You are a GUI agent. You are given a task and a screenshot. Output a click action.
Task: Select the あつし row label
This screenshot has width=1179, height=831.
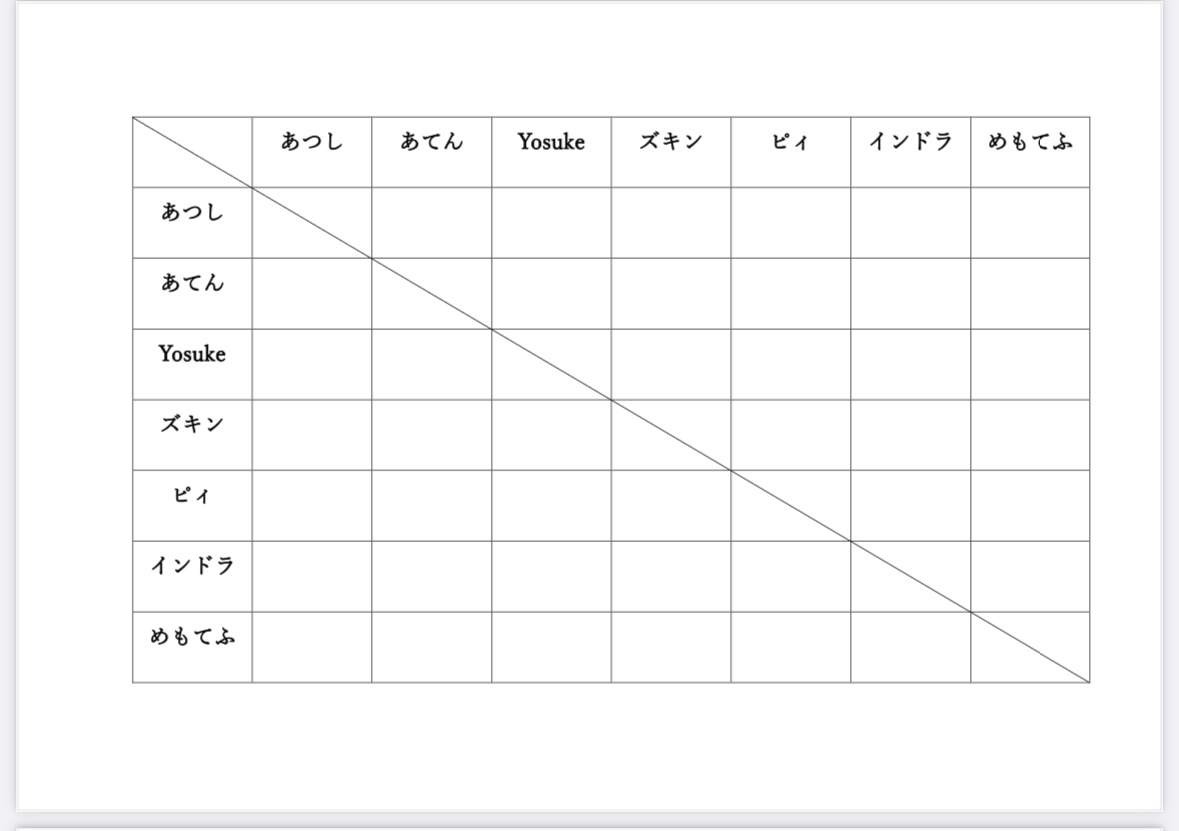(192, 223)
